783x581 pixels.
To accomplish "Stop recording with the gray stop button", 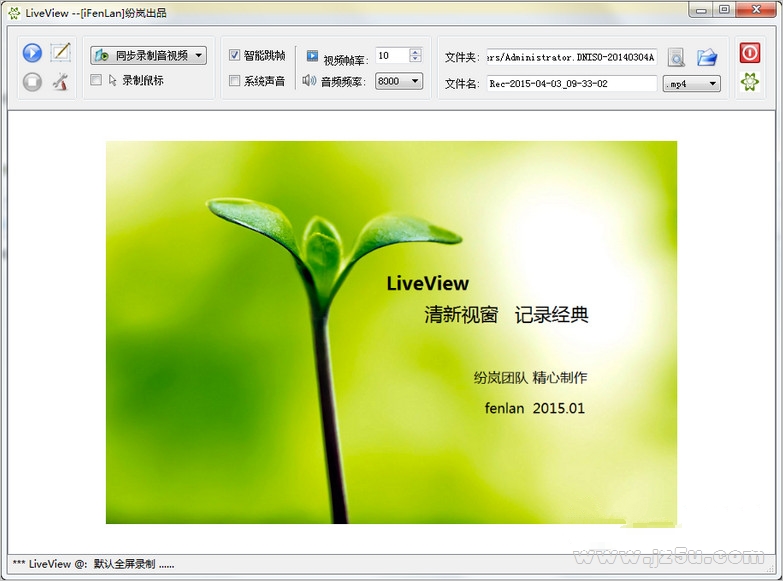I will (32, 82).
